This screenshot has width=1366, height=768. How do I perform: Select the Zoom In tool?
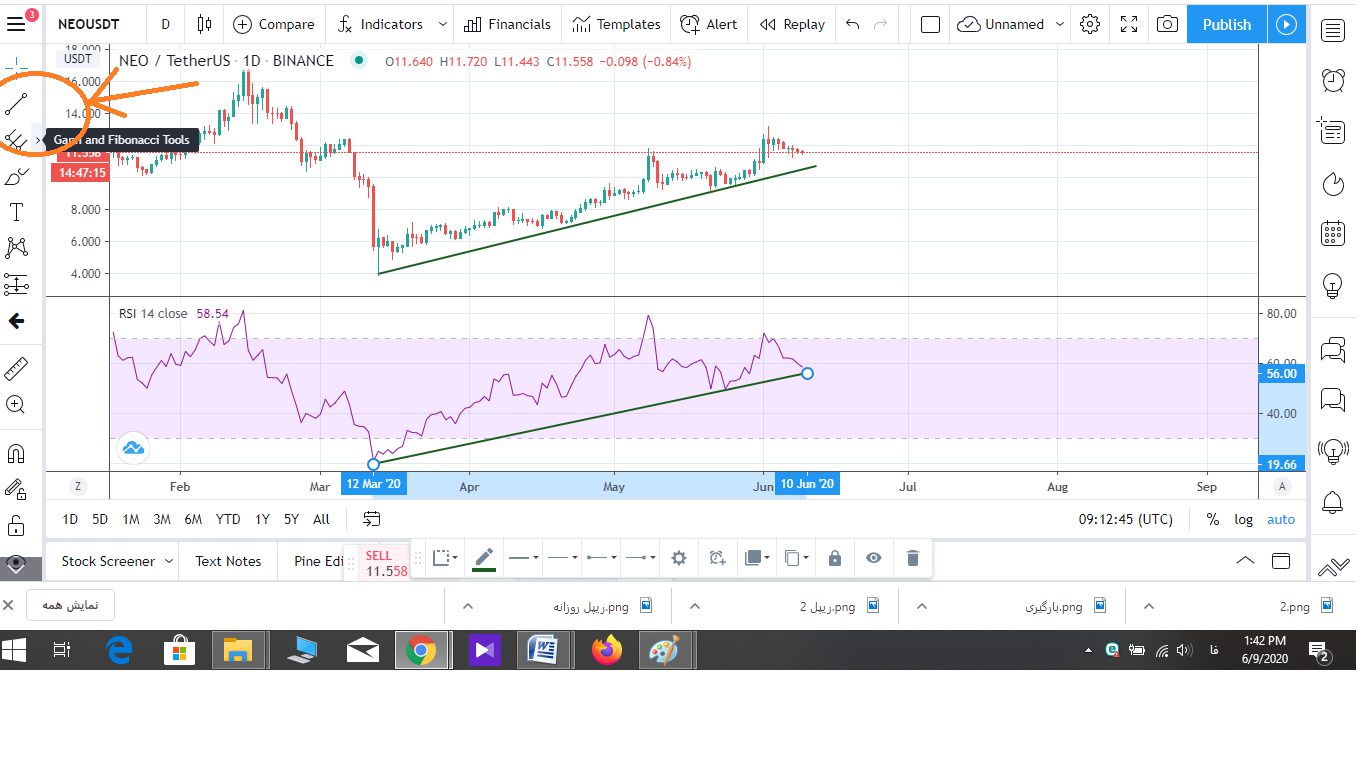[16, 405]
